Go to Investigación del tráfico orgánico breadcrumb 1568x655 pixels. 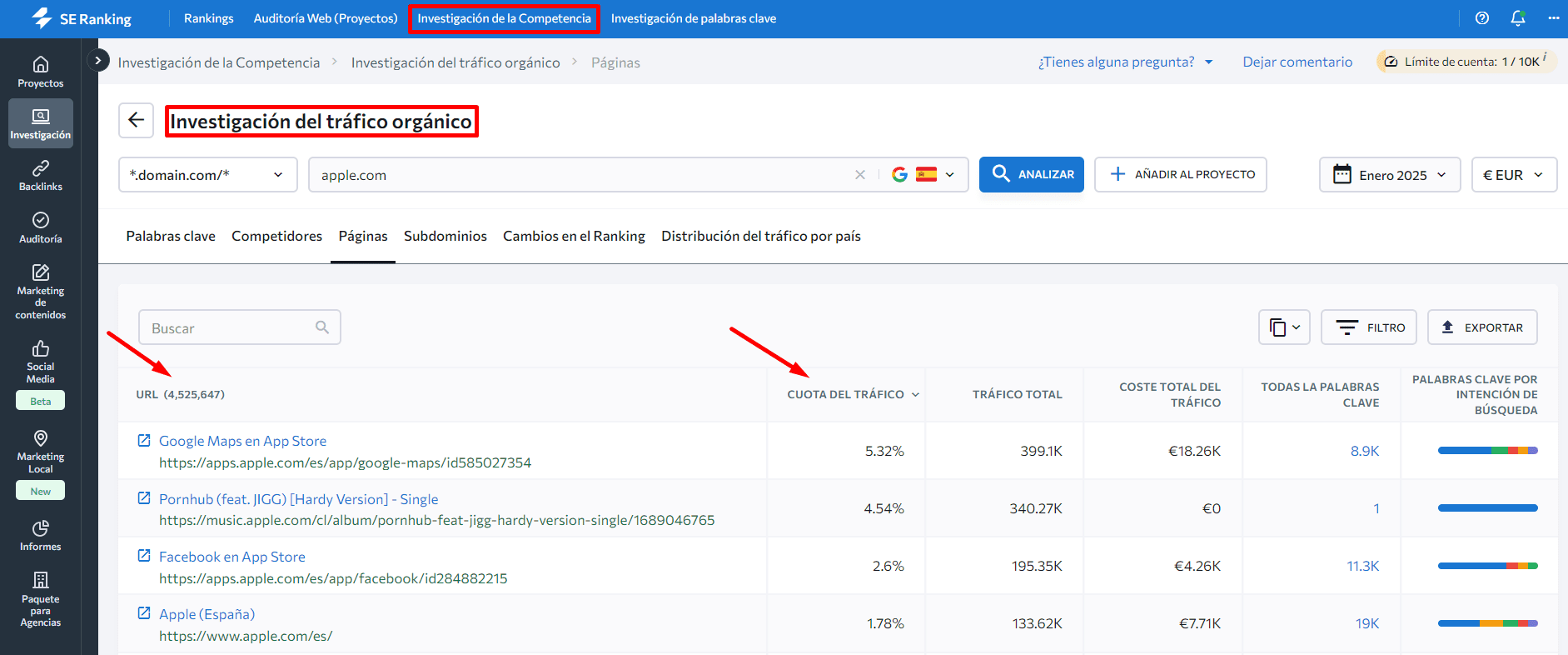coord(455,62)
